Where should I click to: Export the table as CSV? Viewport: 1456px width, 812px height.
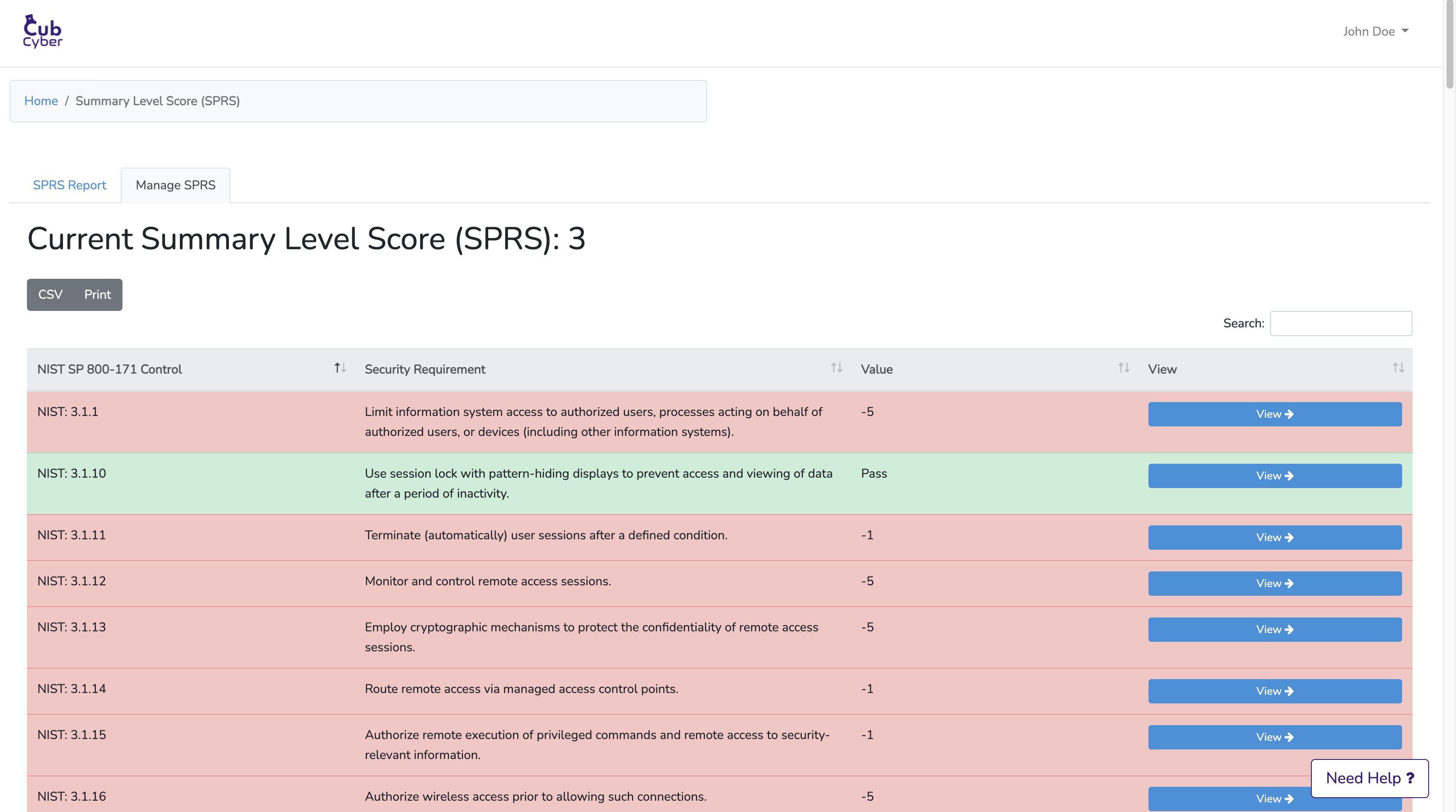[50, 294]
